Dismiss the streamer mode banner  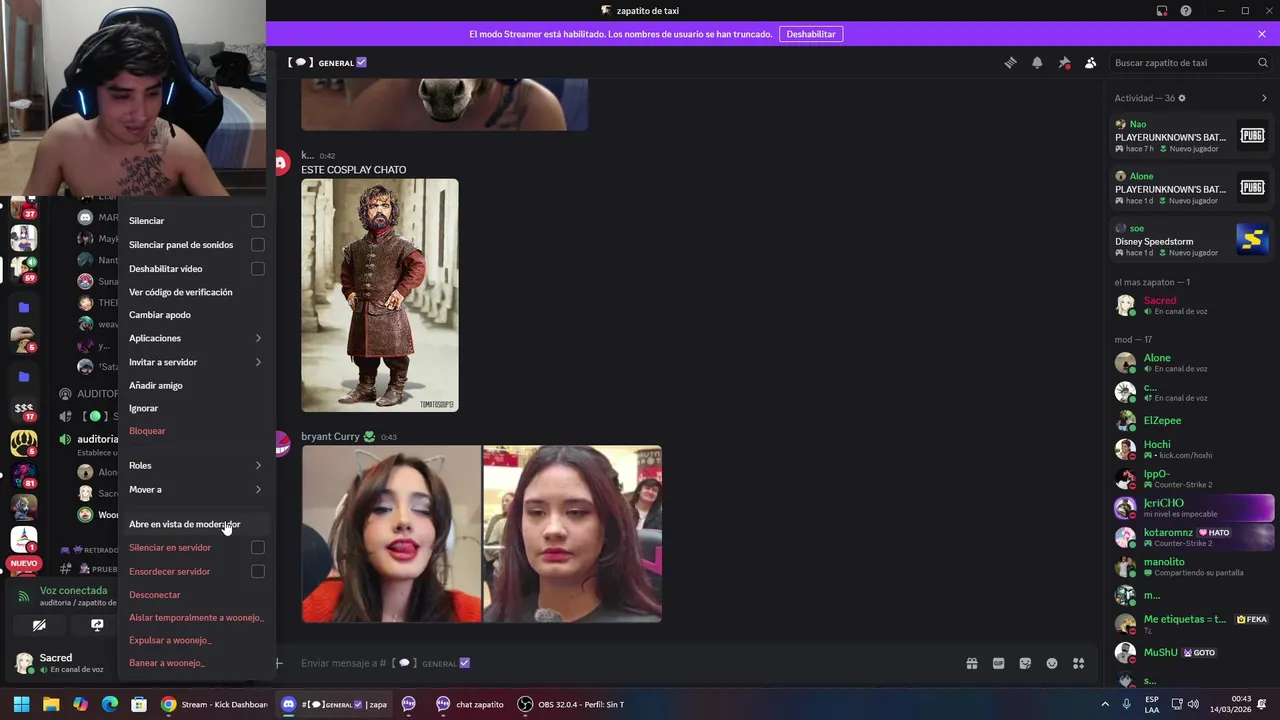[x=1262, y=34]
